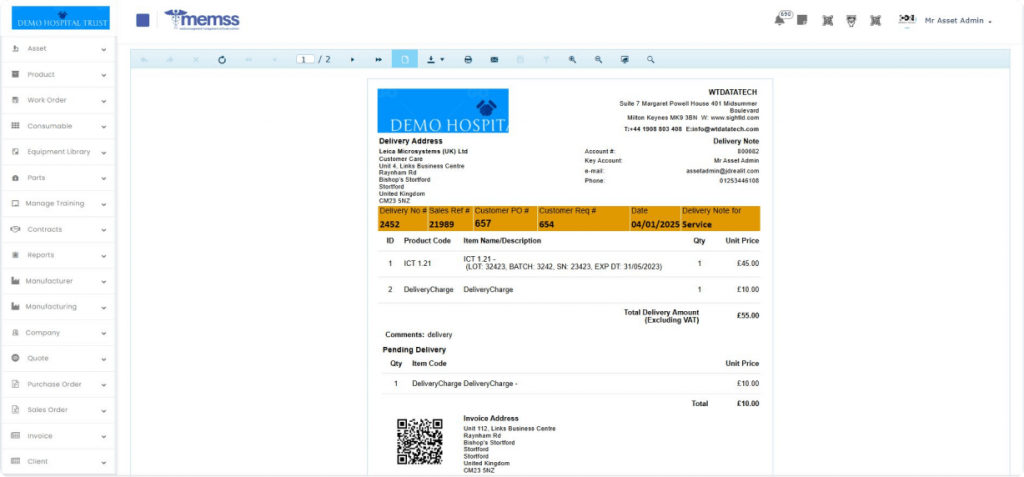
Task: Click the navigate forward arrow
Action: pyautogui.click(x=170, y=59)
